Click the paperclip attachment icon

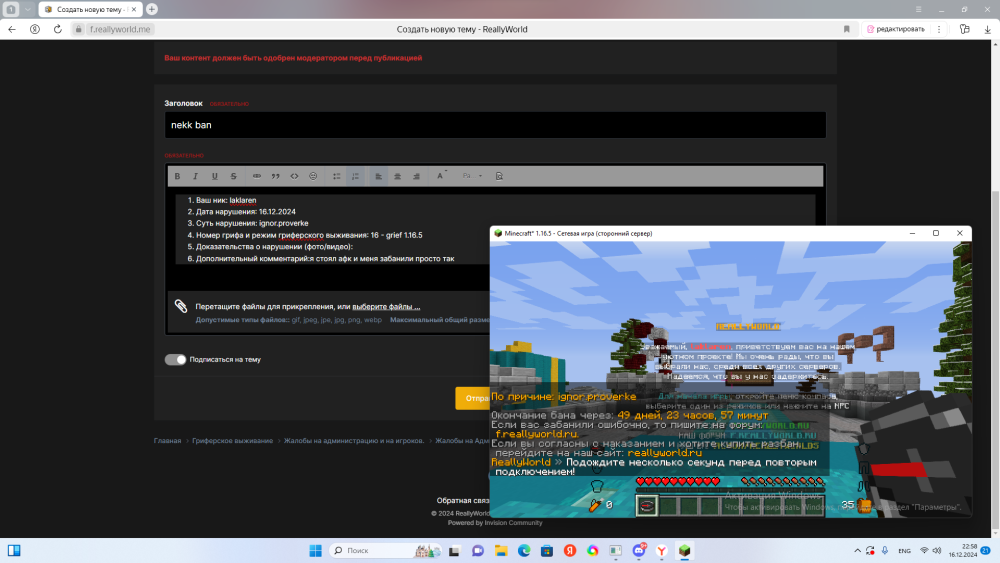[x=181, y=306]
